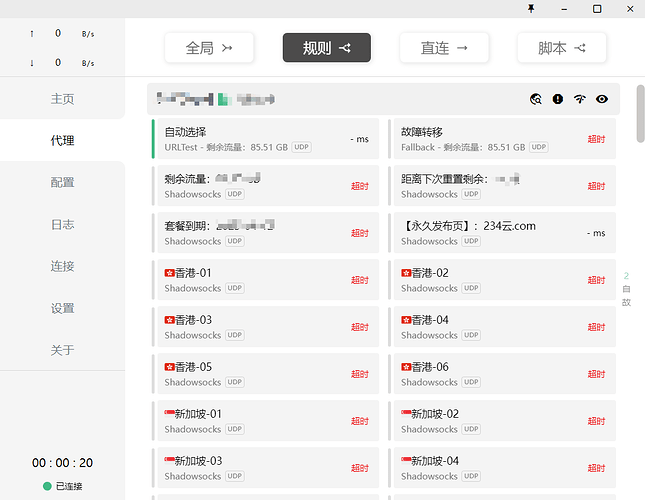Select proxy node 香港-03
The width and height of the screenshot is (645, 500).
265,326
